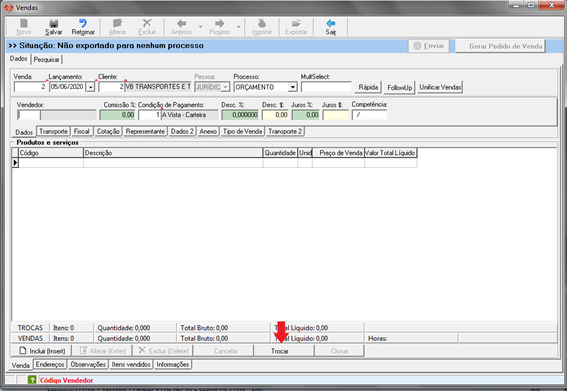Click the Juros % field
Screen dimensions: 567x391
pyautogui.click(x=306, y=115)
